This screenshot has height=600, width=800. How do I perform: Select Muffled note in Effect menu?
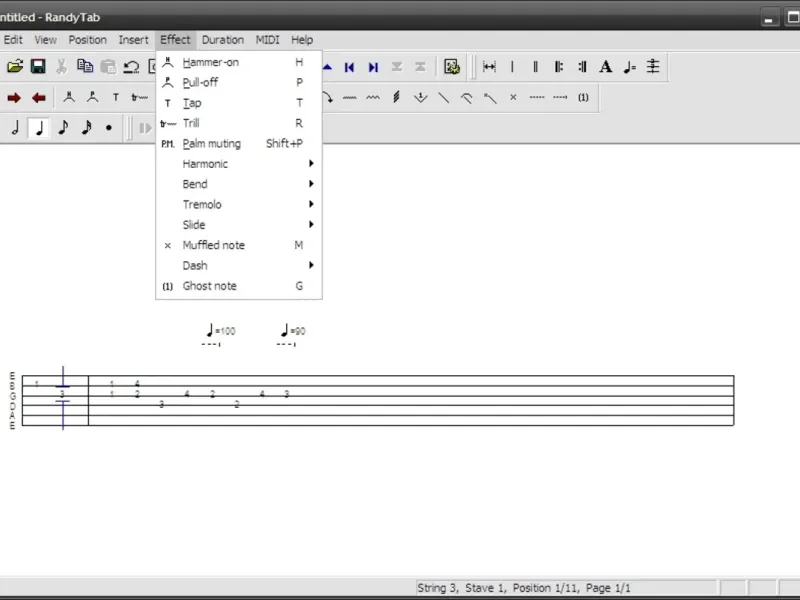pos(239,245)
